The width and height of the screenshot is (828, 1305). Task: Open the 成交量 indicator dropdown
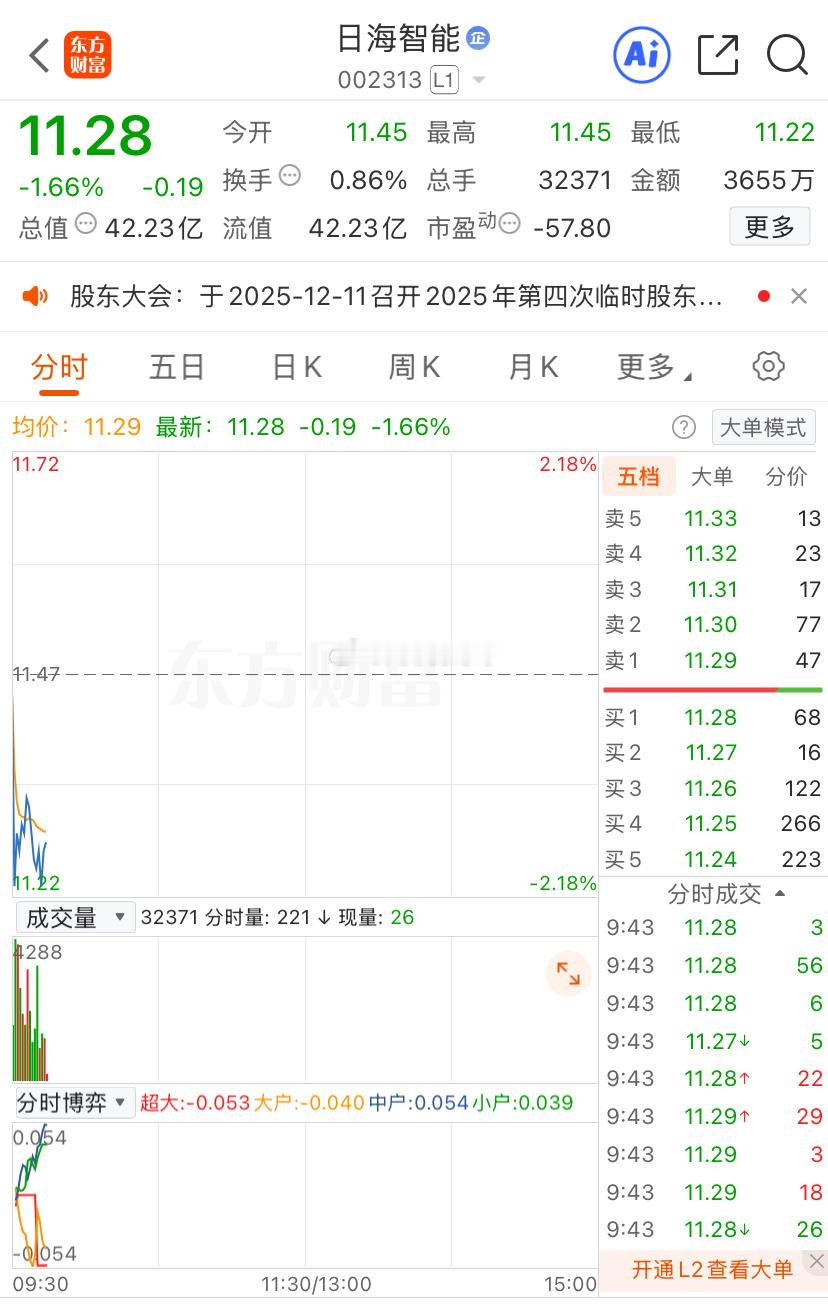(75, 916)
